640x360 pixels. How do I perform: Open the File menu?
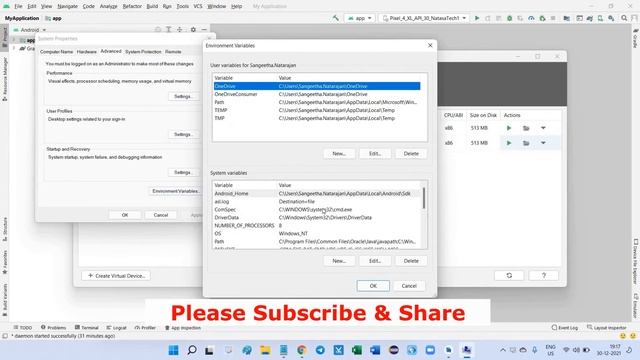[18, 6]
